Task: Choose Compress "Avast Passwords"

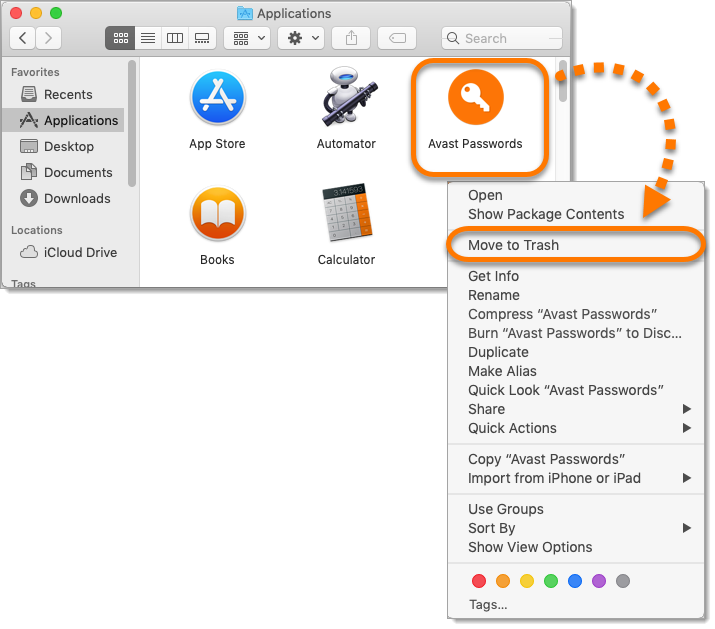Action: [x=576, y=314]
